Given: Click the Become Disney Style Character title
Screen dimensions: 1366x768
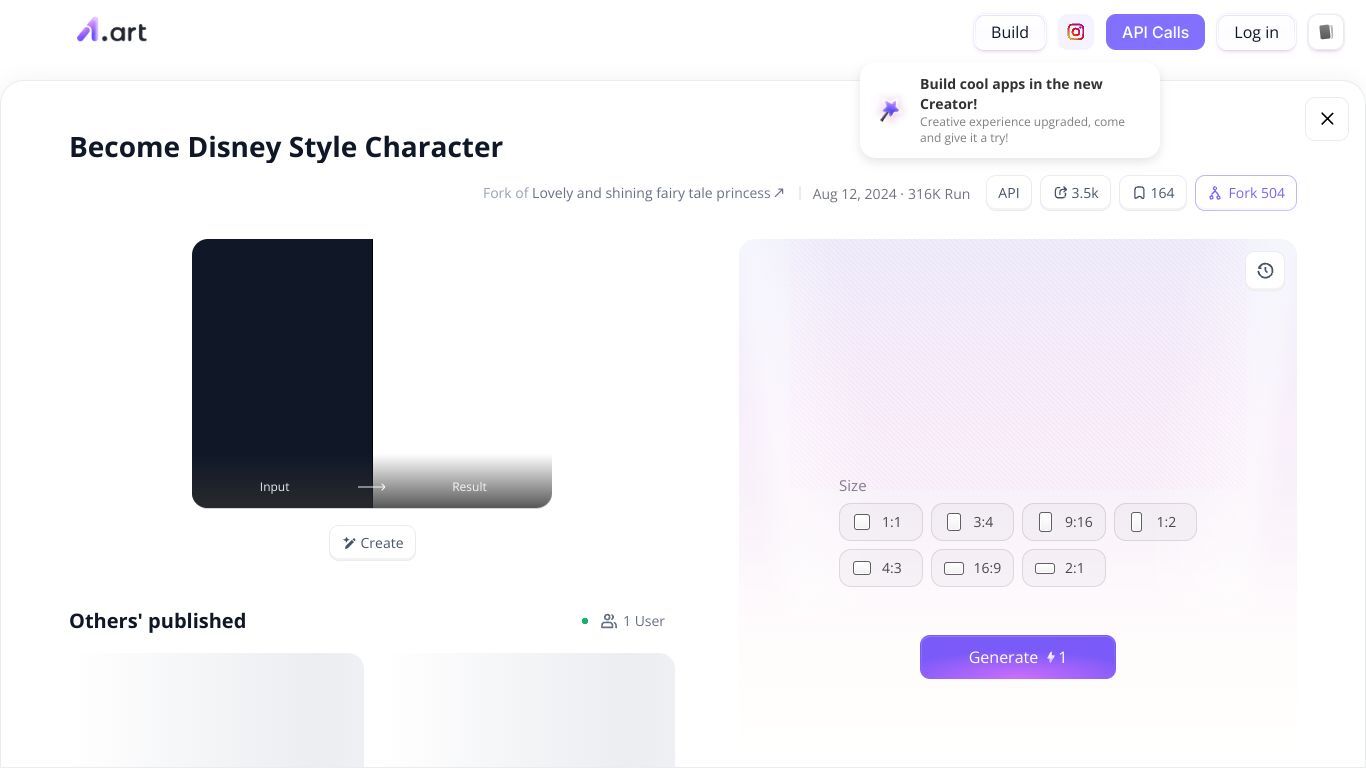Looking at the screenshot, I should point(286,147).
